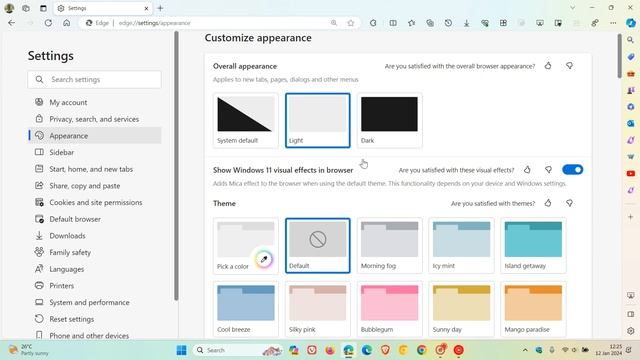Toggle Windows 11 visual effects switch
Screen dimensions: 640x360
pos(573,169)
